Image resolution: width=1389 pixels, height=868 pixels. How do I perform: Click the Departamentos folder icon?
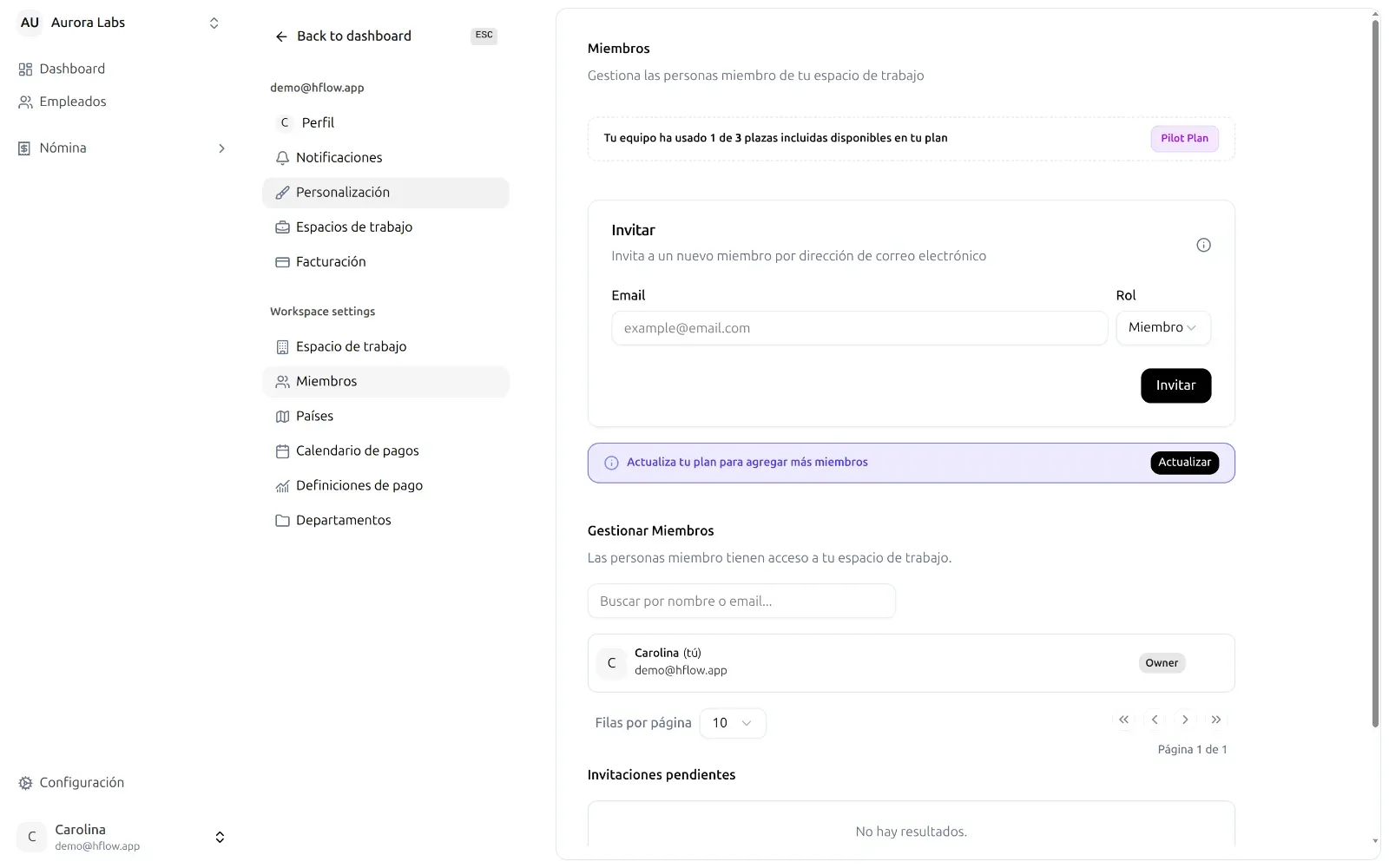point(282,521)
